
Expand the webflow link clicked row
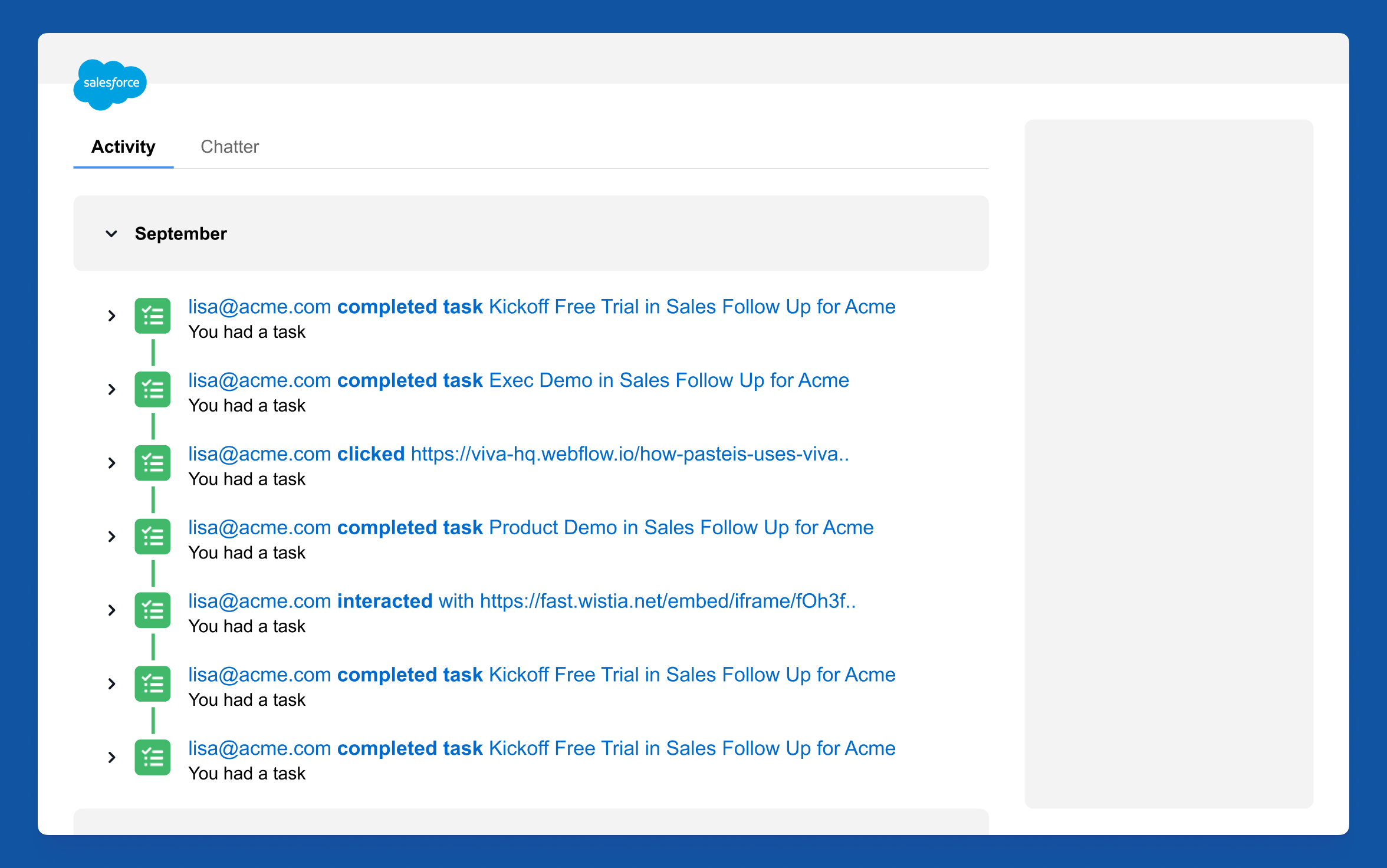(111, 463)
